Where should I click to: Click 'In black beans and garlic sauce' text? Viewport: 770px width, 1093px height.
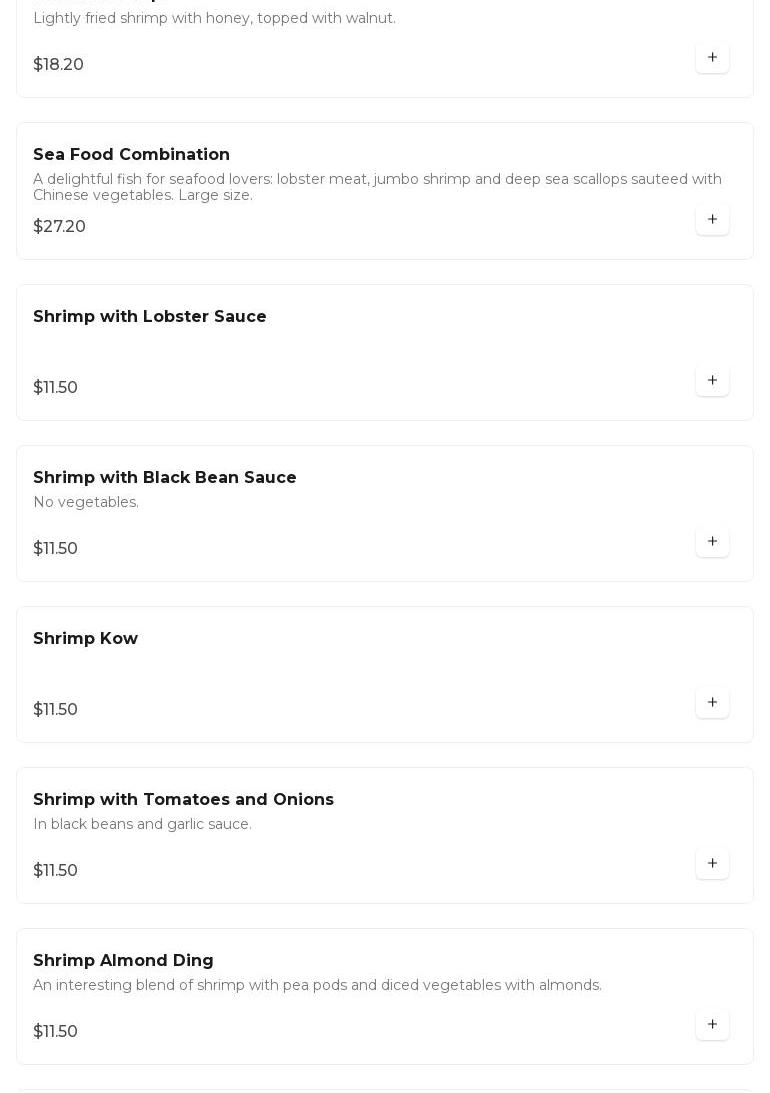[142, 824]
